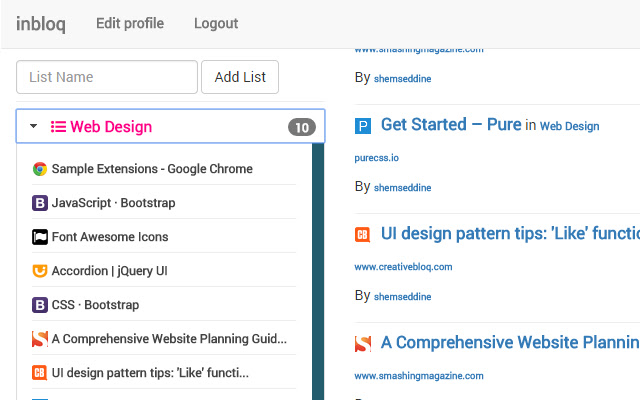Click the jQuery UI icon beside Accordion
This screenshot has width=640, height=400.
[x=40, y=271]
